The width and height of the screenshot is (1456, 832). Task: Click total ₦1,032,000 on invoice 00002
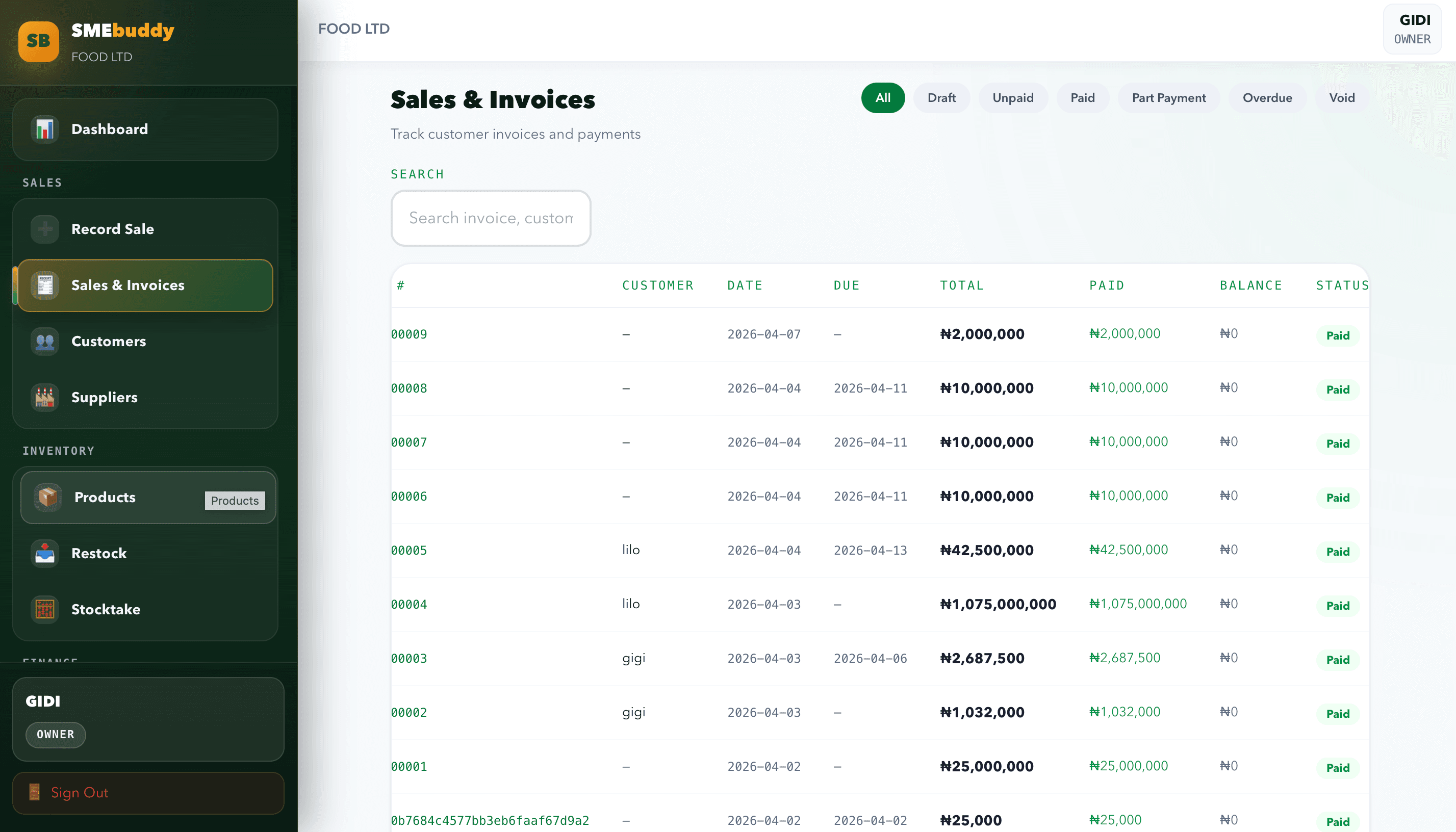(x=982, y=713)
